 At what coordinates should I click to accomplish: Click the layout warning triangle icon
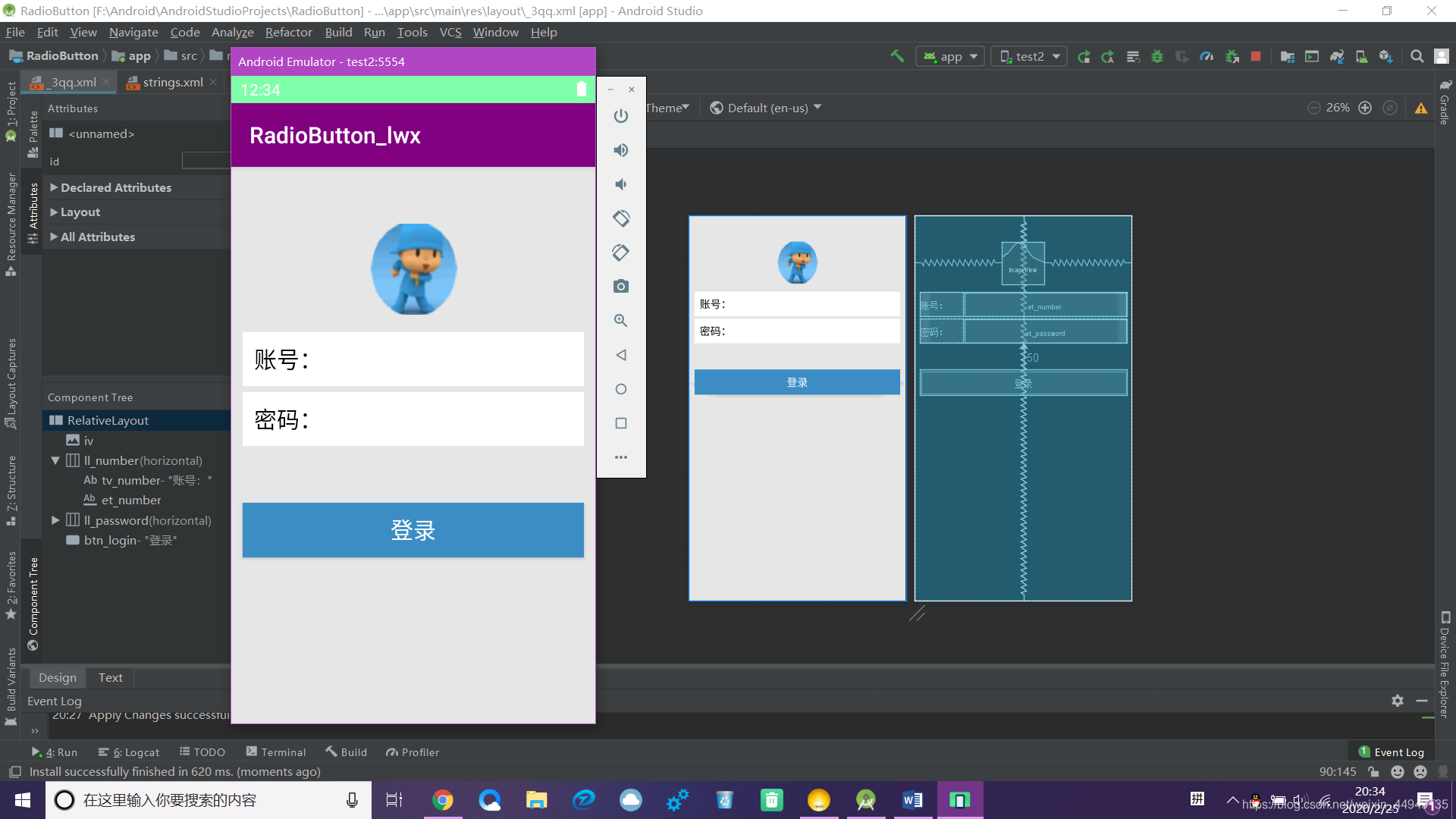pos(1421,108)
